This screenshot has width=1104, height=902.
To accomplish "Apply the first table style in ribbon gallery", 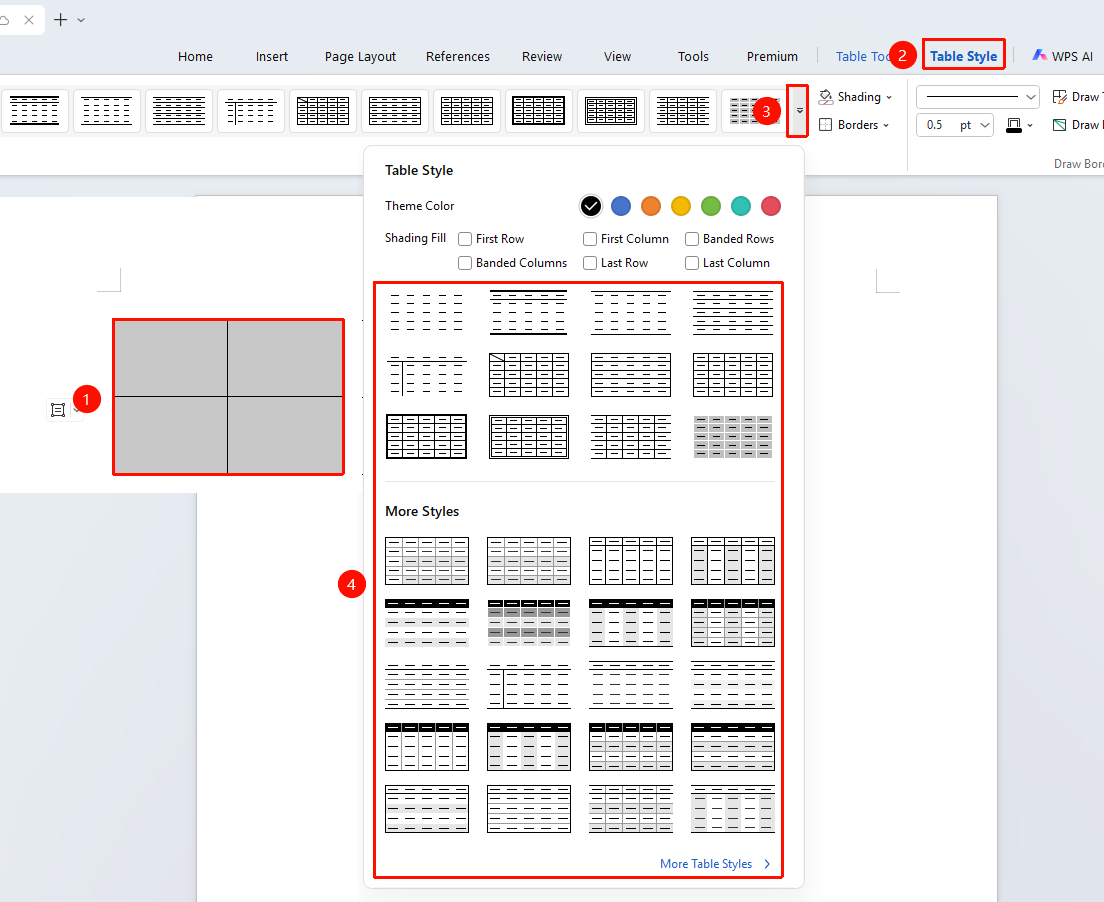I will (34, 111).
